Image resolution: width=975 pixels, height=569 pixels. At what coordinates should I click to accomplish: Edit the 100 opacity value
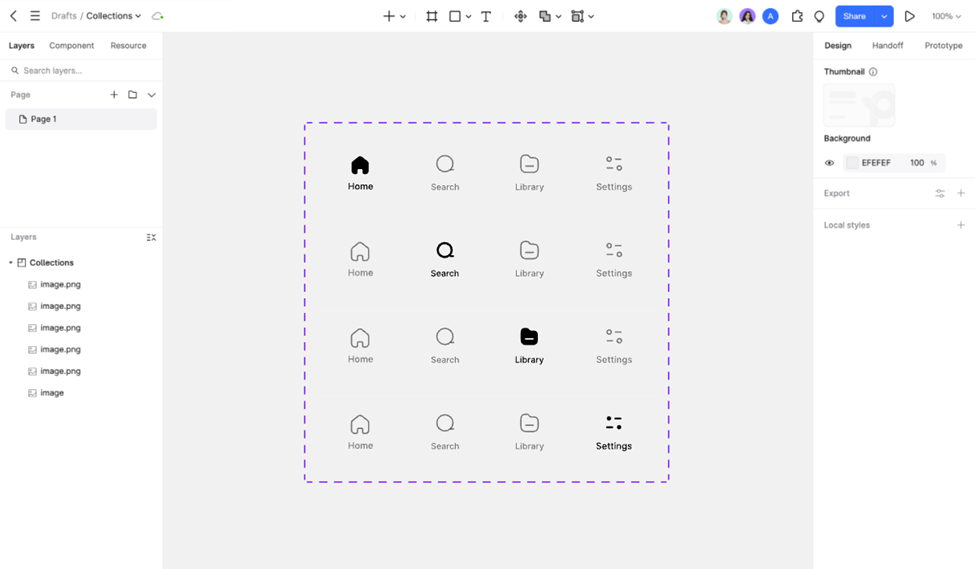click(917, 163)
